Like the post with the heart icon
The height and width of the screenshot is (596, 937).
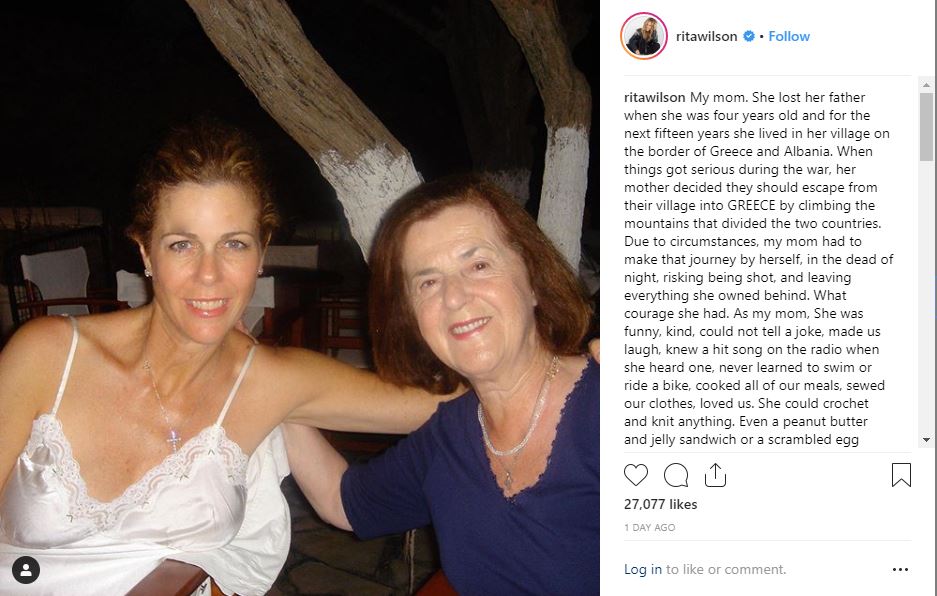tap(636, 474)
